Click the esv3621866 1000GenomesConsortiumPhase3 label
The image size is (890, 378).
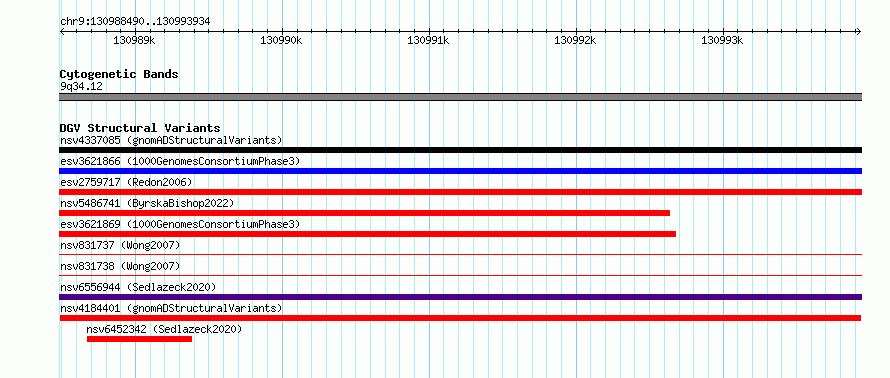(180, 161)
